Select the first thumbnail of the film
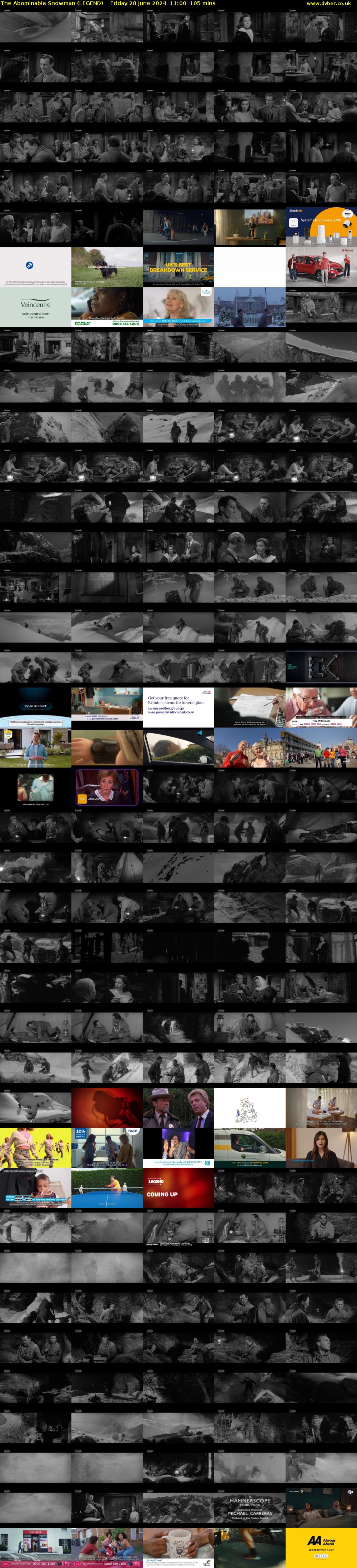The width and height of the screenshot is (357, 1568). [35, 26]
